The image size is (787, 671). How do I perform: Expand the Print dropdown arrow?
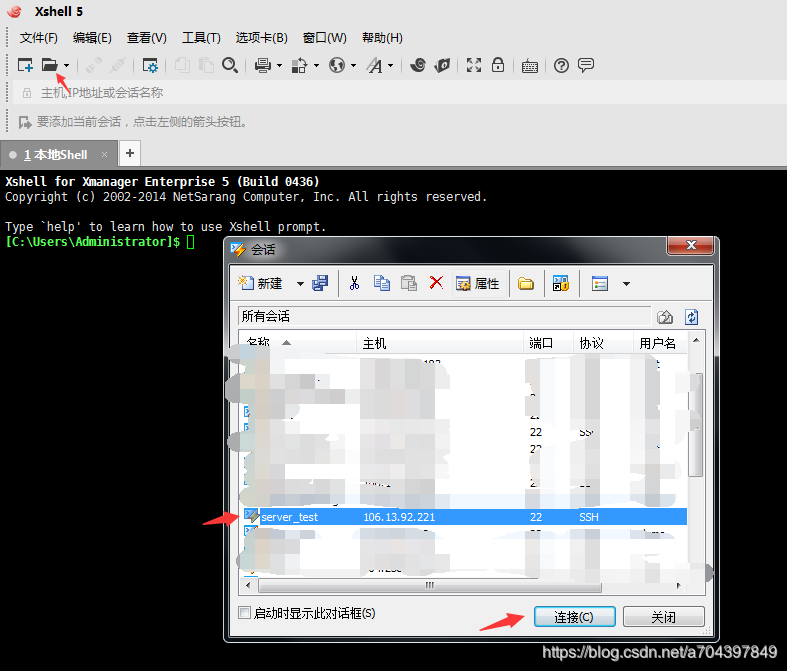coord(279,65)
